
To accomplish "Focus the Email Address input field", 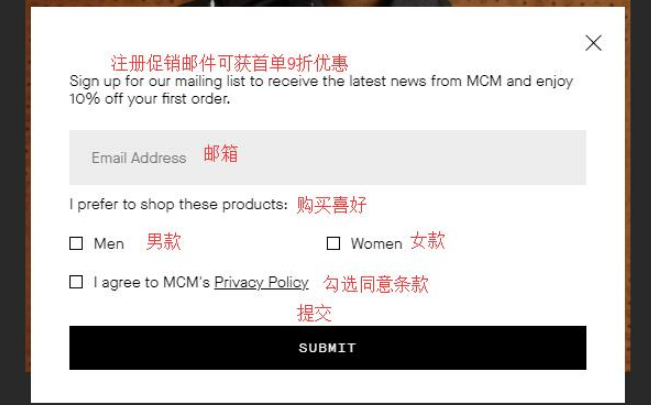I will click(328, 157).
